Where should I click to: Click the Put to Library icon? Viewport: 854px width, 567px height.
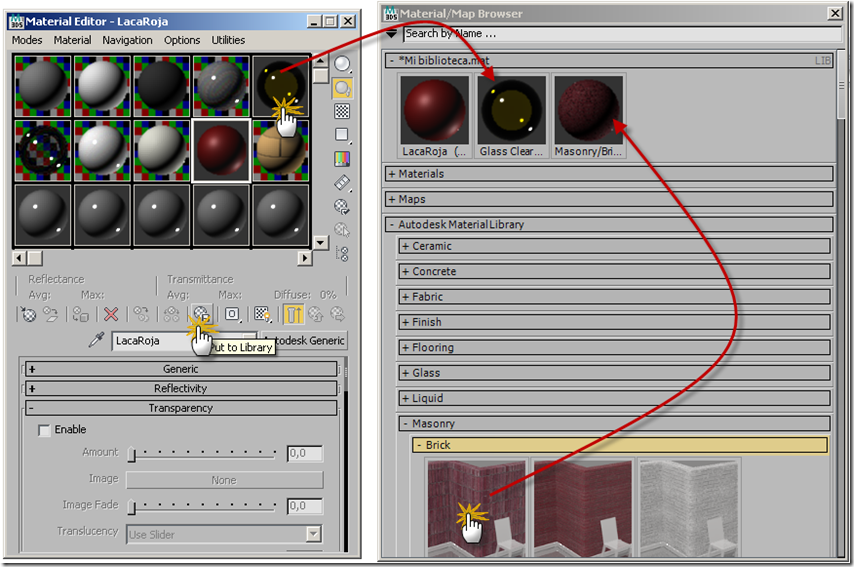pyautogui.click(x=202, y=314)
